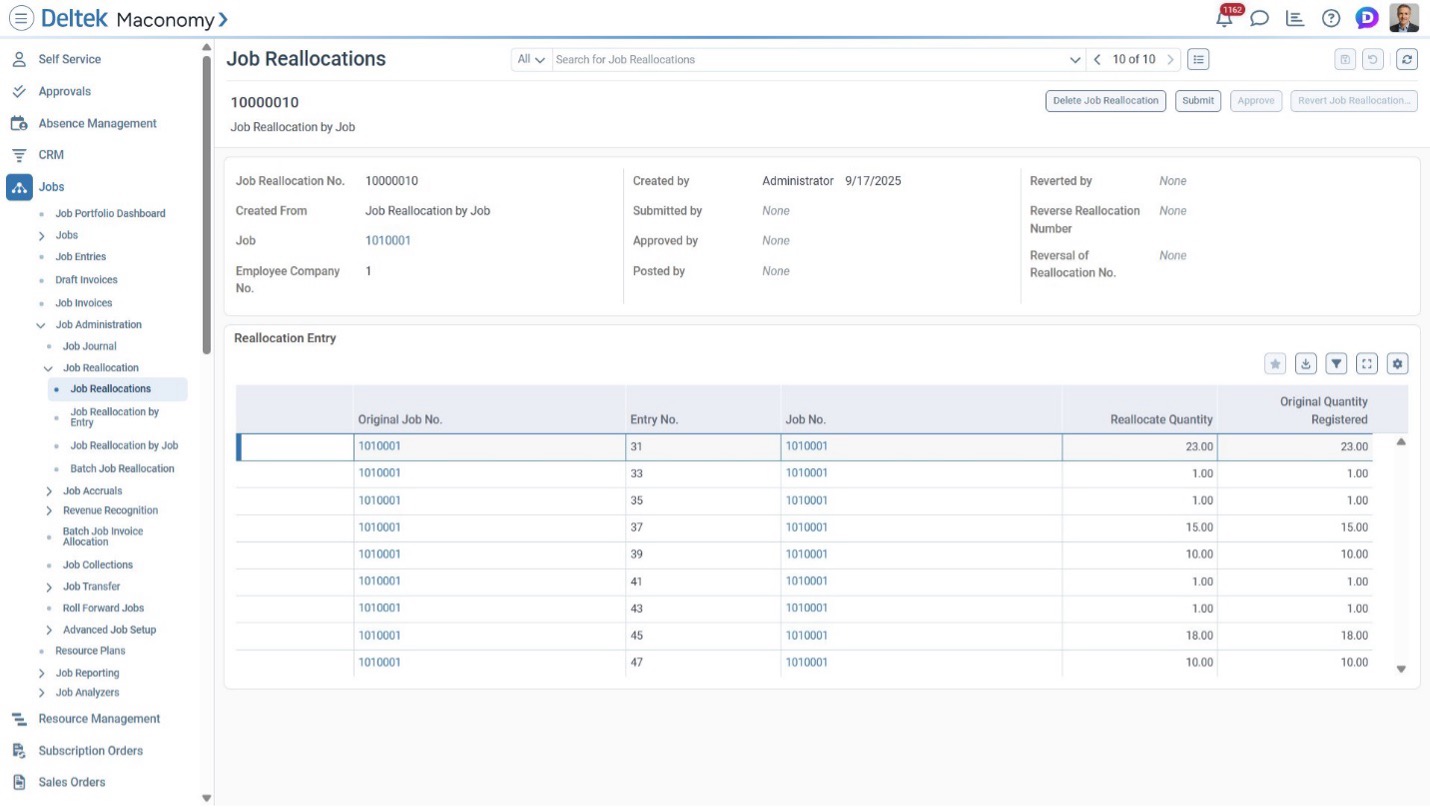Screen dimensions: 1430x809
Task: Click the Submit button
Action: coord(1197,101)
